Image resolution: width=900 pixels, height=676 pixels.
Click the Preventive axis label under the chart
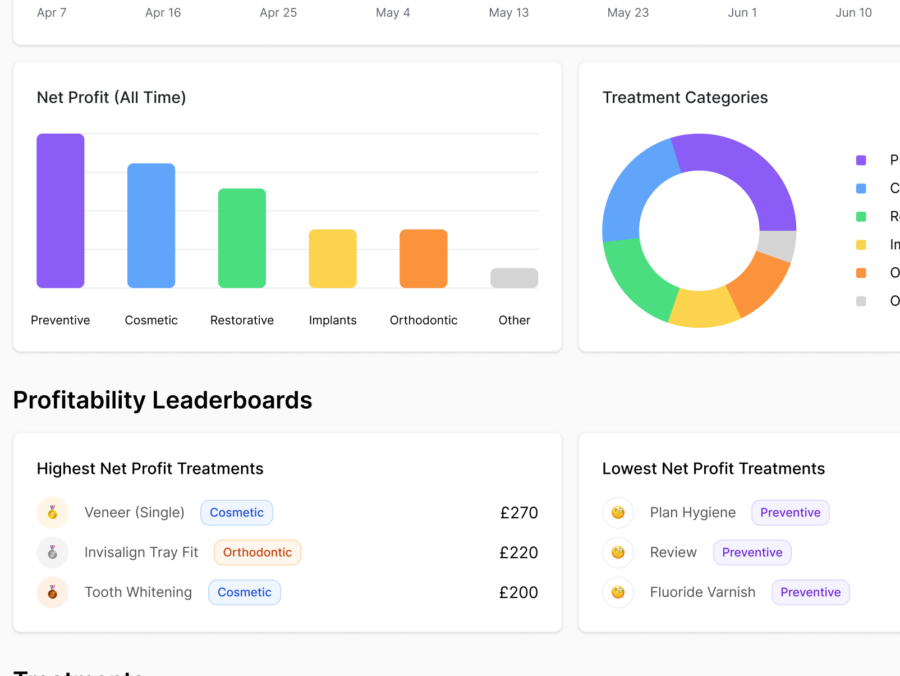(60, 320)
